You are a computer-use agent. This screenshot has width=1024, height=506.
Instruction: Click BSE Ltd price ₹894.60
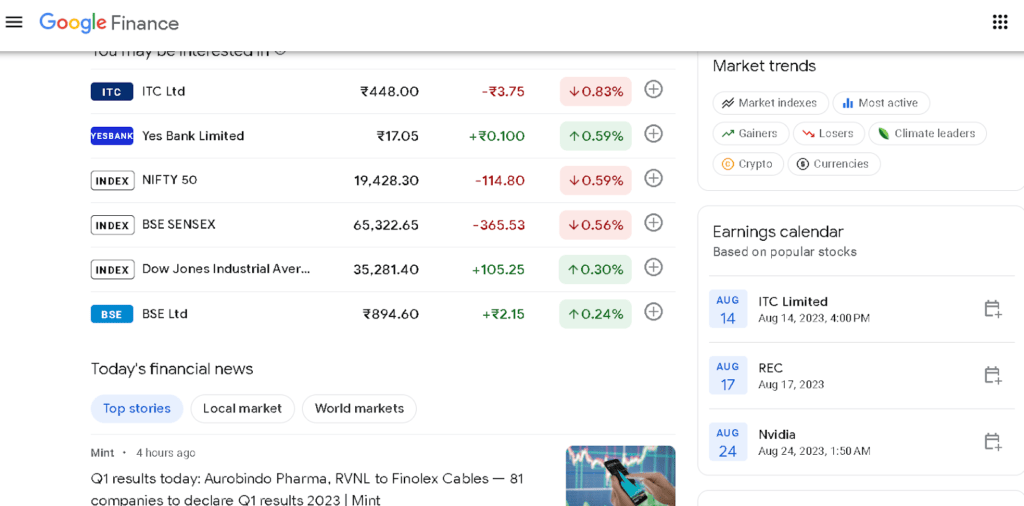pyautogui.click(x=391, y=314)
